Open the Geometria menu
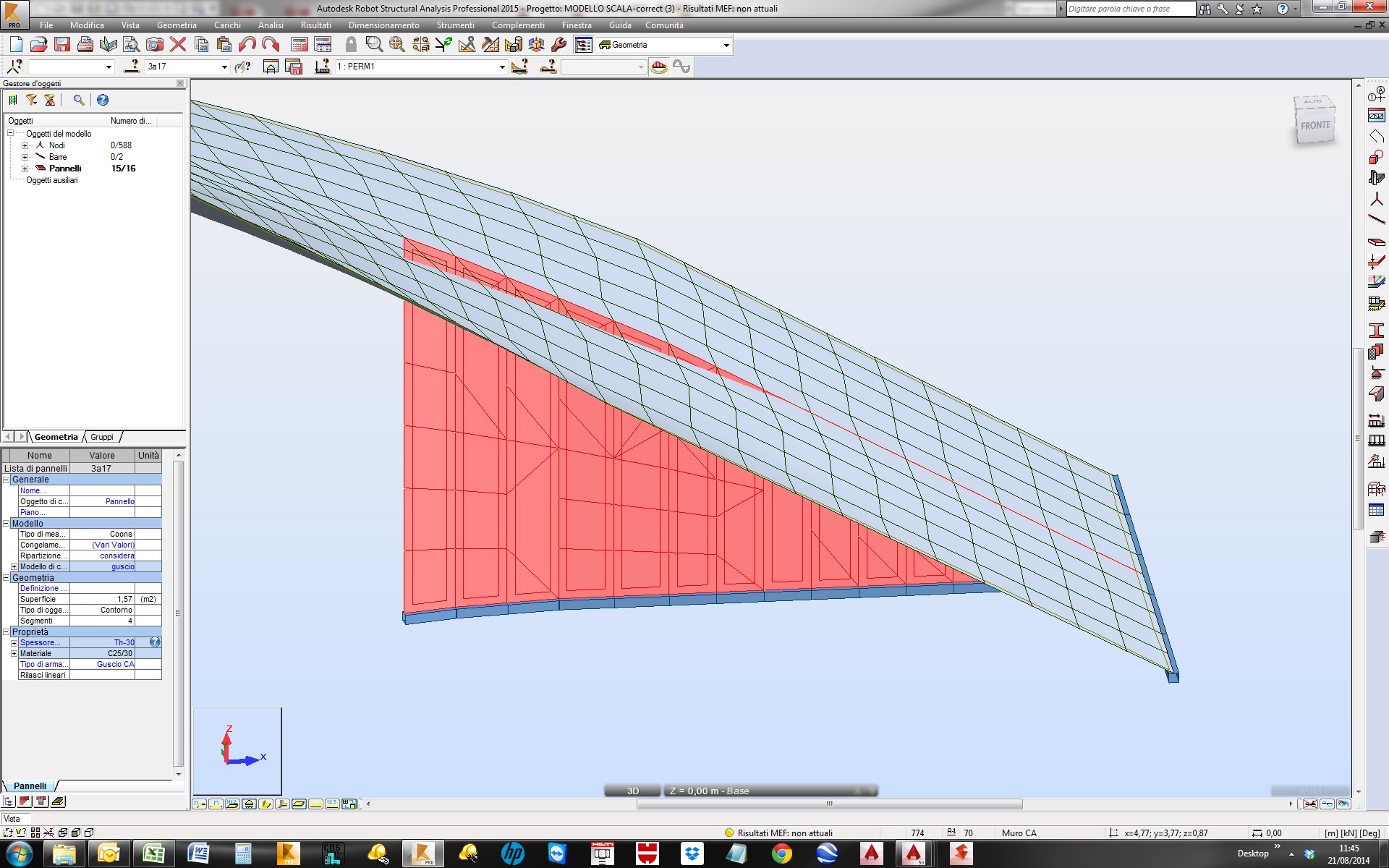The width and height of the screenshot is (1389, 868). [x=177, y=25]
